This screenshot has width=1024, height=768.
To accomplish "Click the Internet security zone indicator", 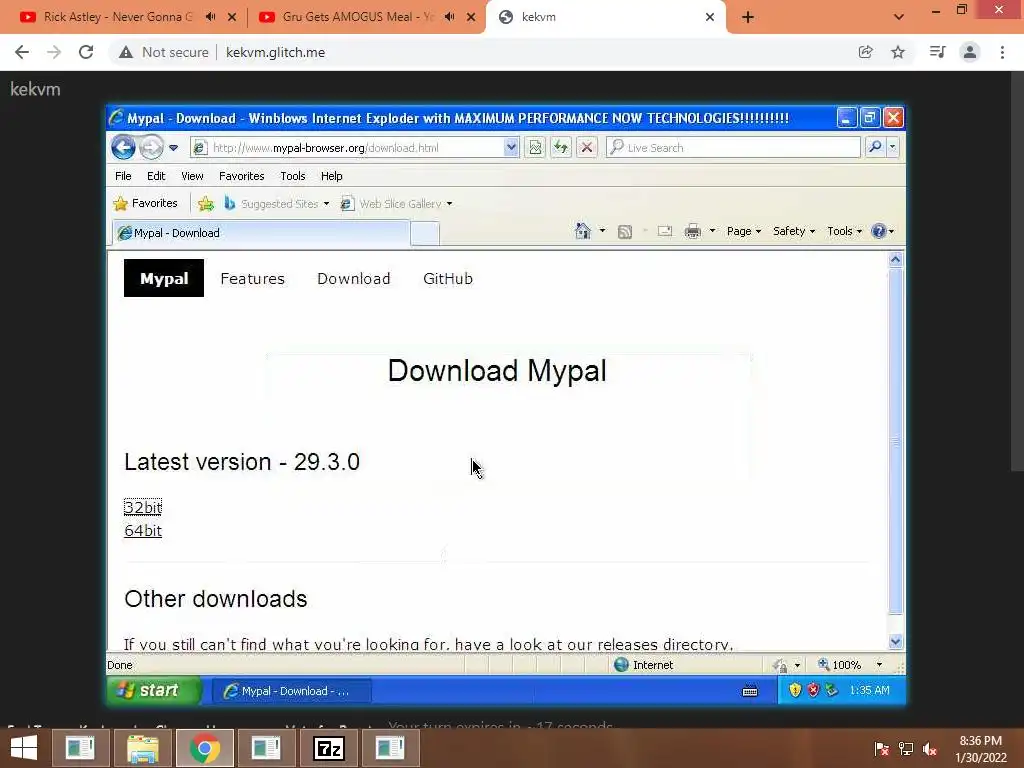I will click(x=644, y=665).
